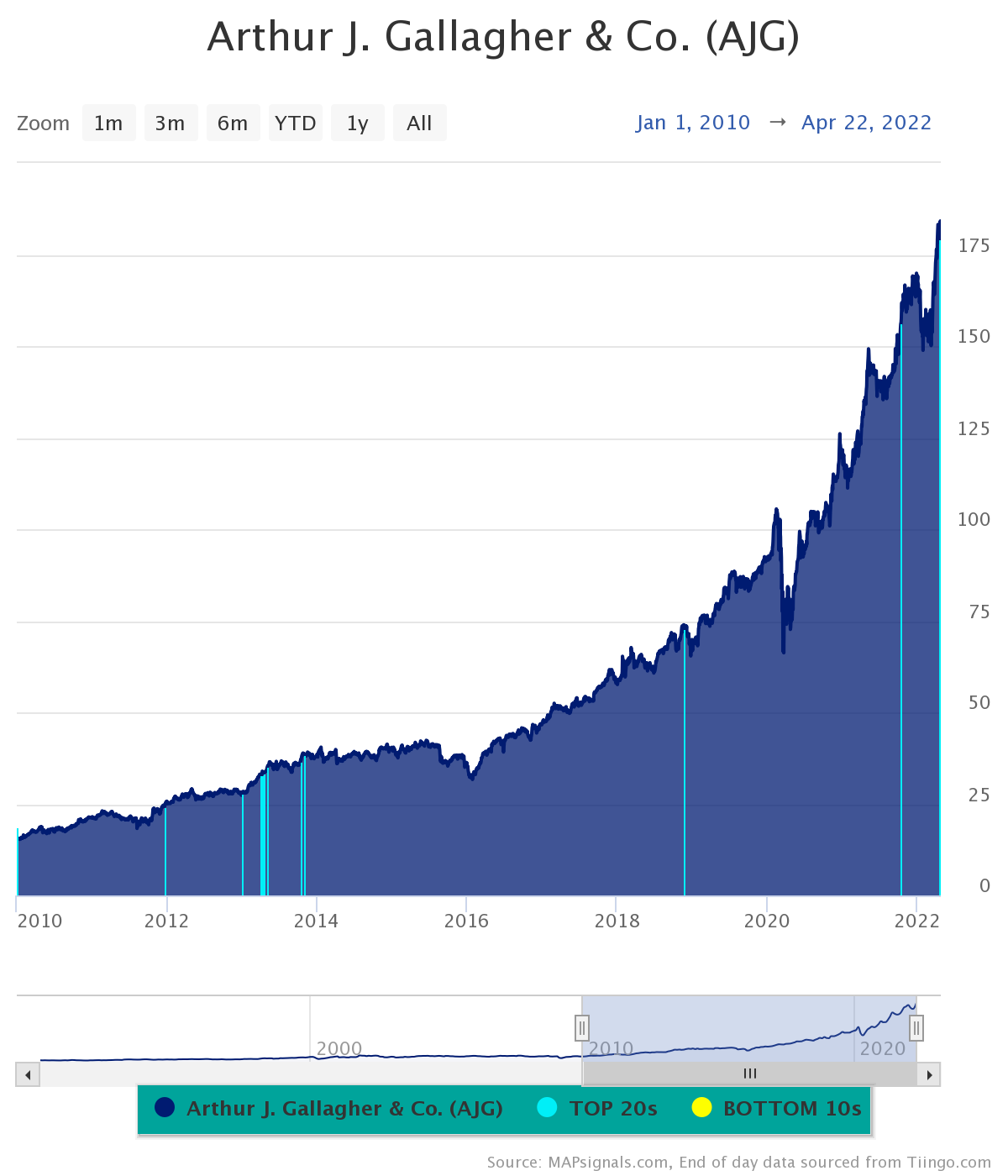This screenshot has height=1176, width=1008.
Task: Click the 2012 x-axis label
Action: click(166, 921)
